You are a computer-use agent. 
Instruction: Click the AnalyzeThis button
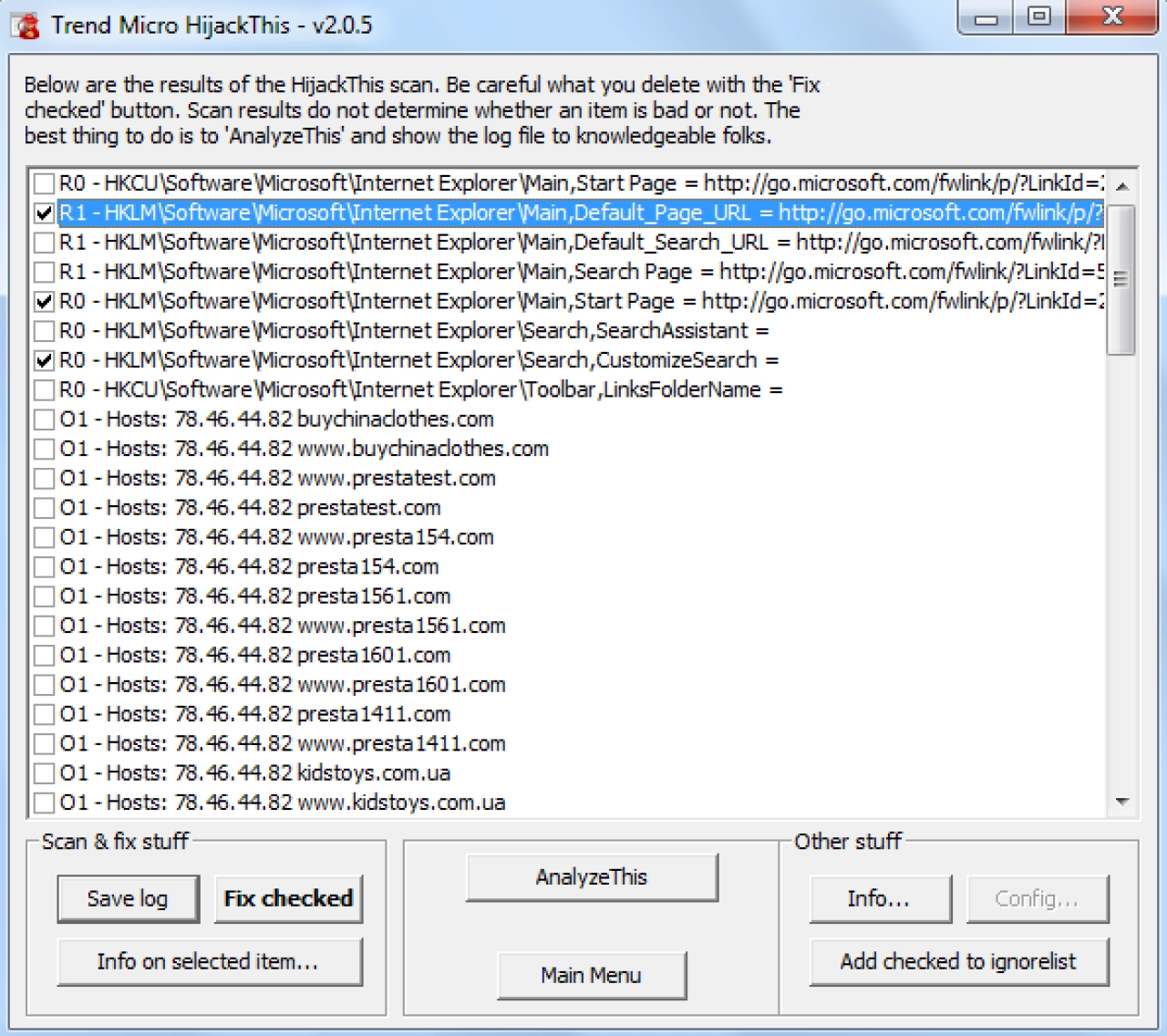(x=592, y=877)
